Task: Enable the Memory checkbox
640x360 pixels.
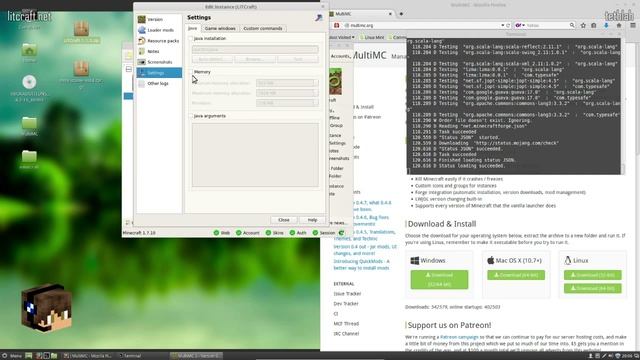Action: (191, 72)
